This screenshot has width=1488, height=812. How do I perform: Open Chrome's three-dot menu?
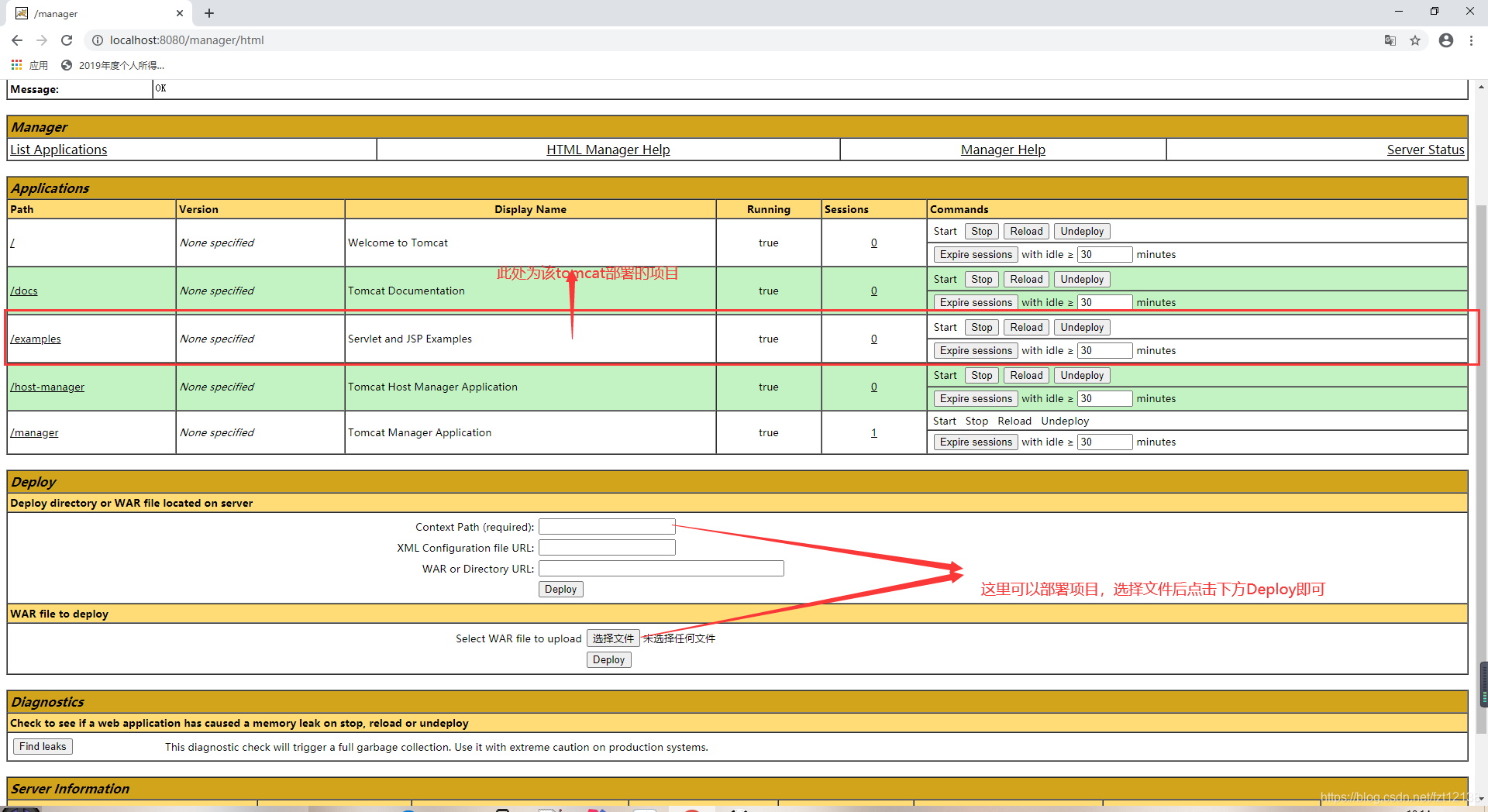pyautogui.click(x=1471, y=40)
